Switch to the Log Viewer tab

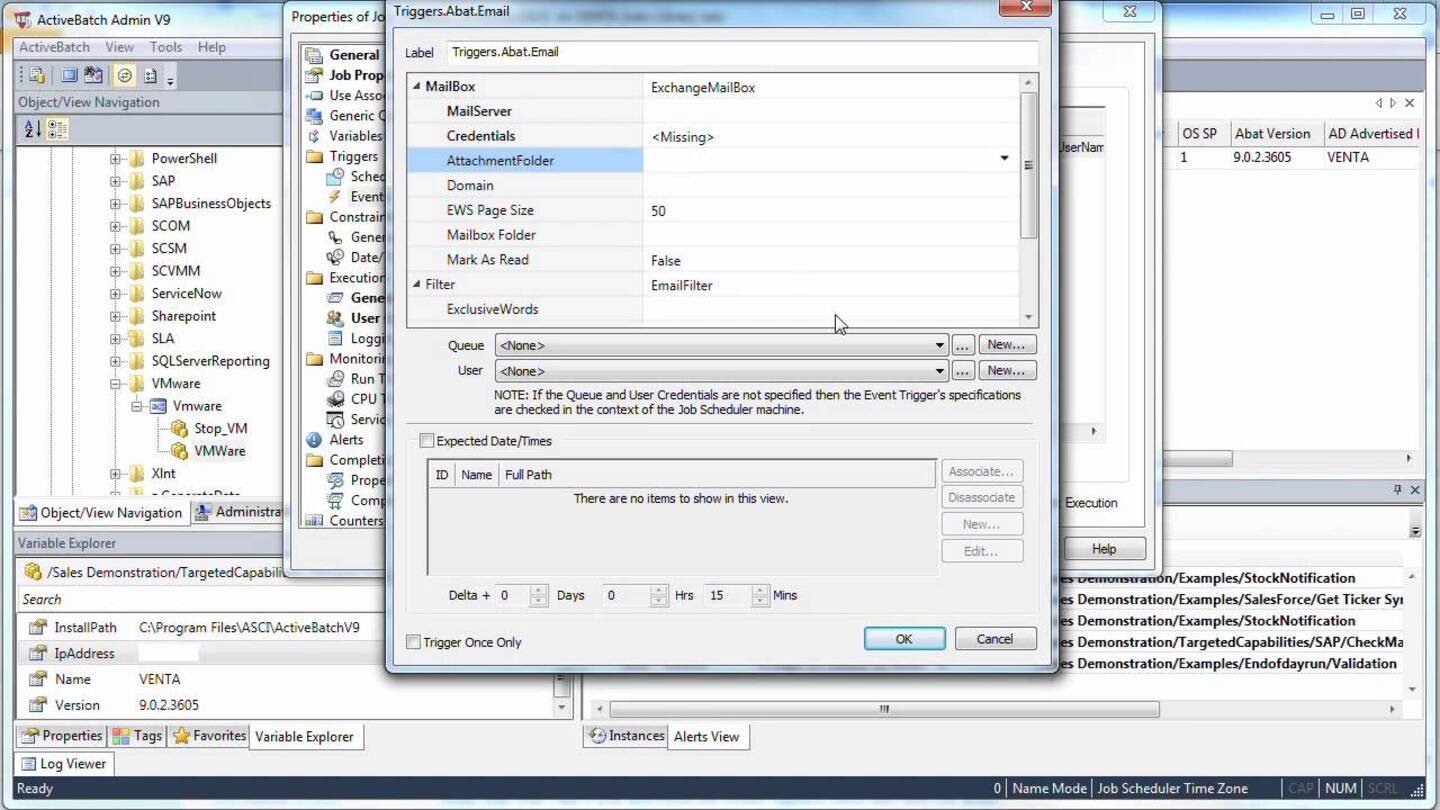tap(64, 763)
